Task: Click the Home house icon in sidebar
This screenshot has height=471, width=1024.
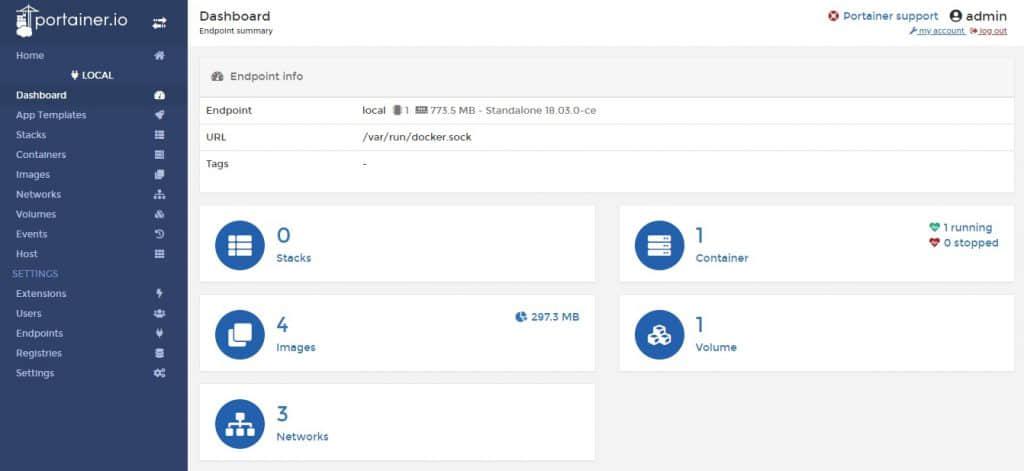Action: tap(159, 56)
